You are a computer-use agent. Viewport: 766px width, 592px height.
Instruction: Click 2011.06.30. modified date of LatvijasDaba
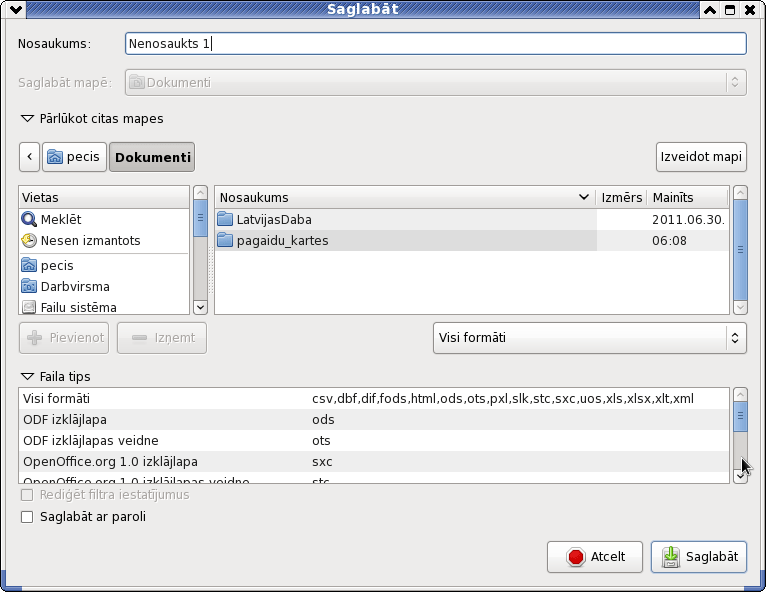point(688,219)
